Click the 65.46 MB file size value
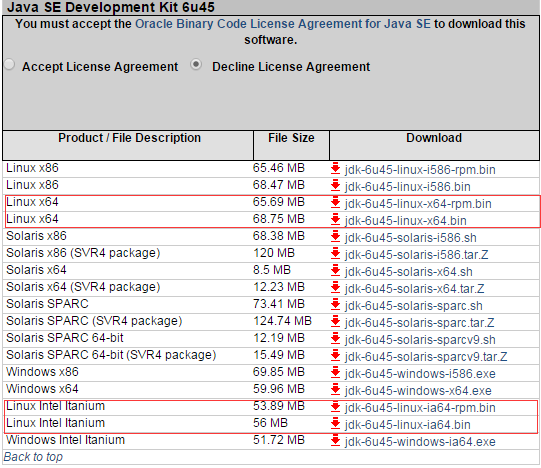This screenshot has width=541, height=468. click(279, 168)
